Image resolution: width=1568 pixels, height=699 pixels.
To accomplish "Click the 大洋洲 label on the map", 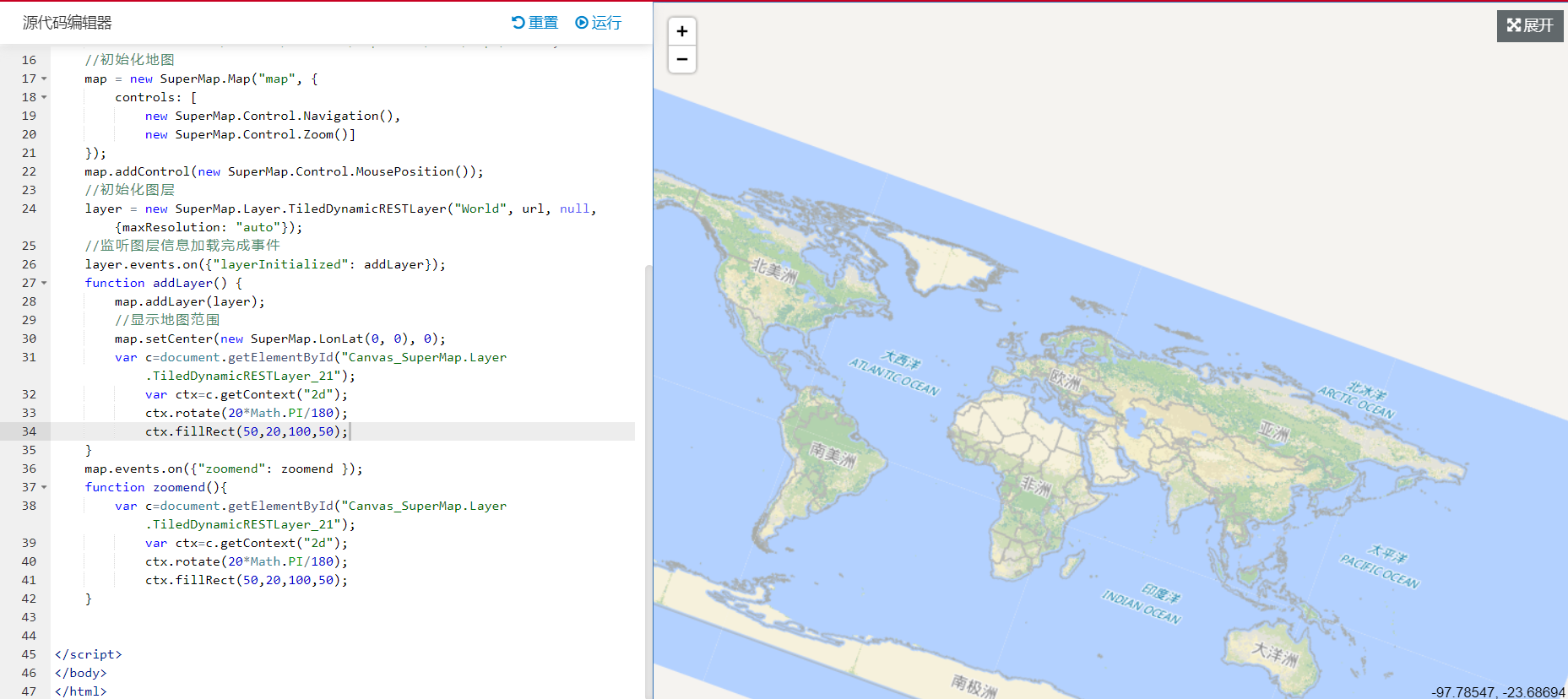I will pyautogui.click(x=1274, y=654).
